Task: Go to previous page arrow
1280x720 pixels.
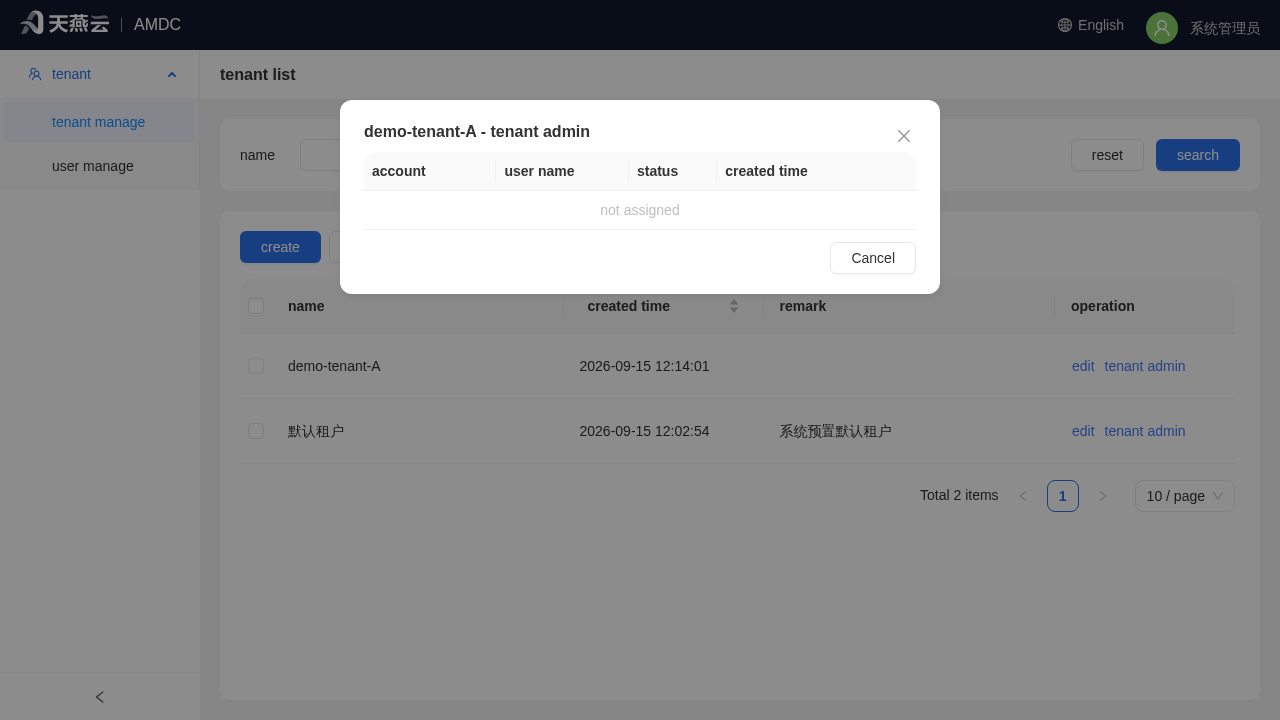Action: click(1023, 496)
